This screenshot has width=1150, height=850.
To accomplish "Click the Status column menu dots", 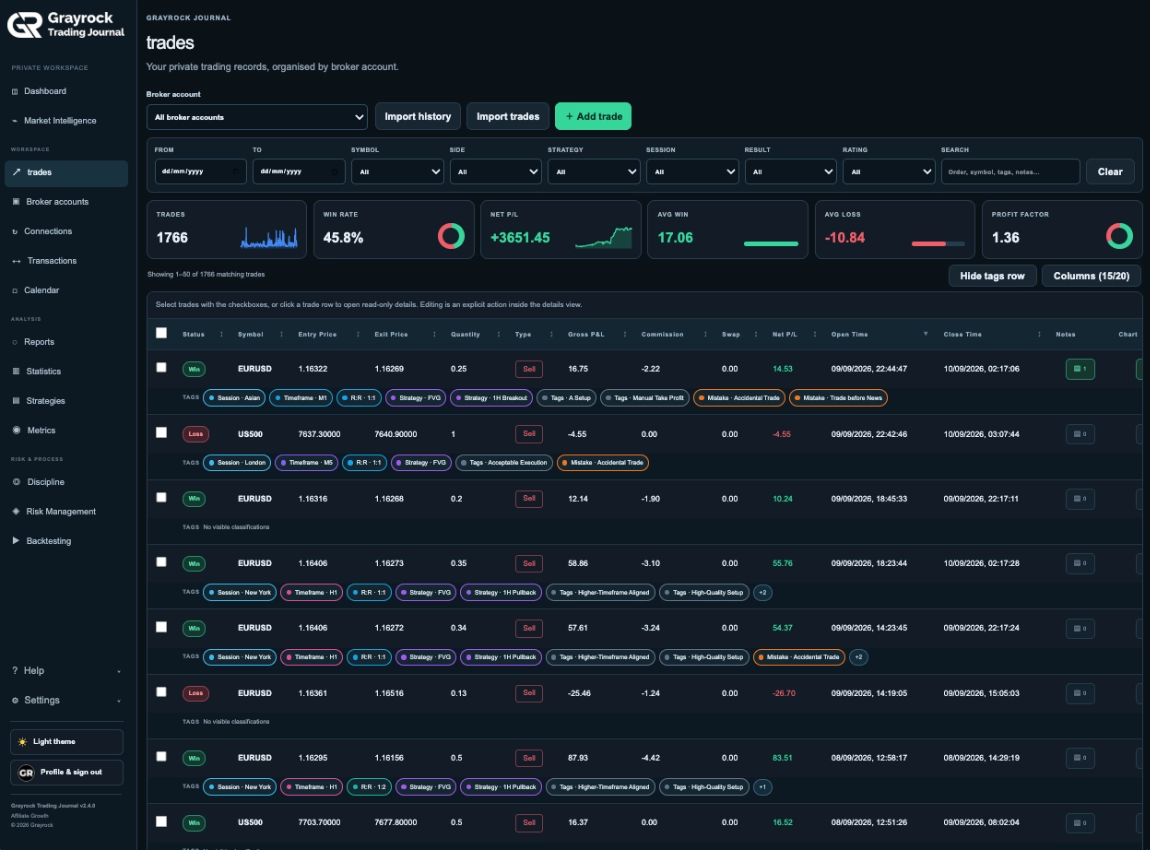I will pyautogui.click(x=221, y=334).
